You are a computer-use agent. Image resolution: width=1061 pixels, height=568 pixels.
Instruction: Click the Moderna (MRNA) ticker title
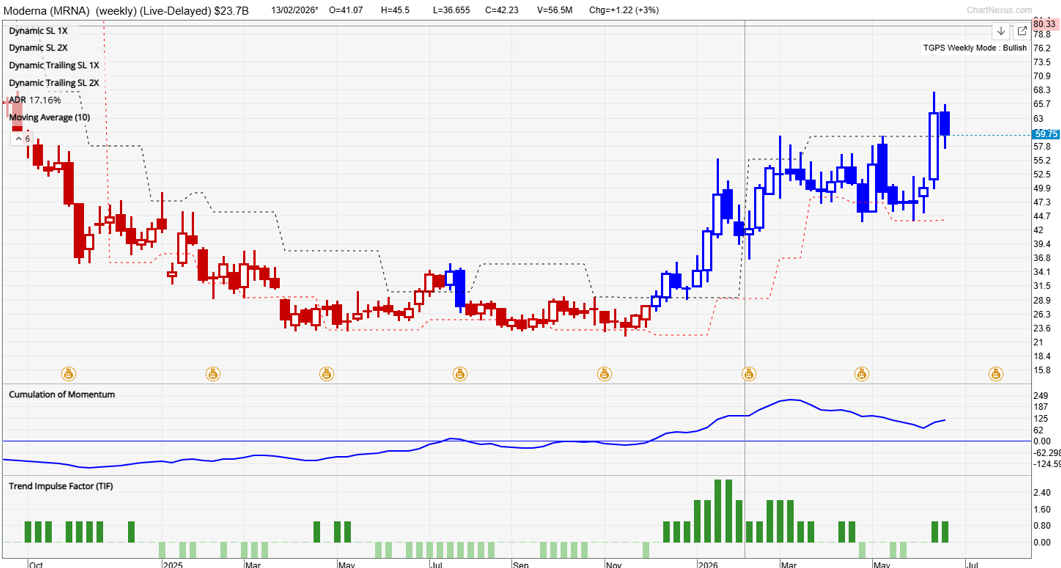pyautogui.click(x=46, y=10)
